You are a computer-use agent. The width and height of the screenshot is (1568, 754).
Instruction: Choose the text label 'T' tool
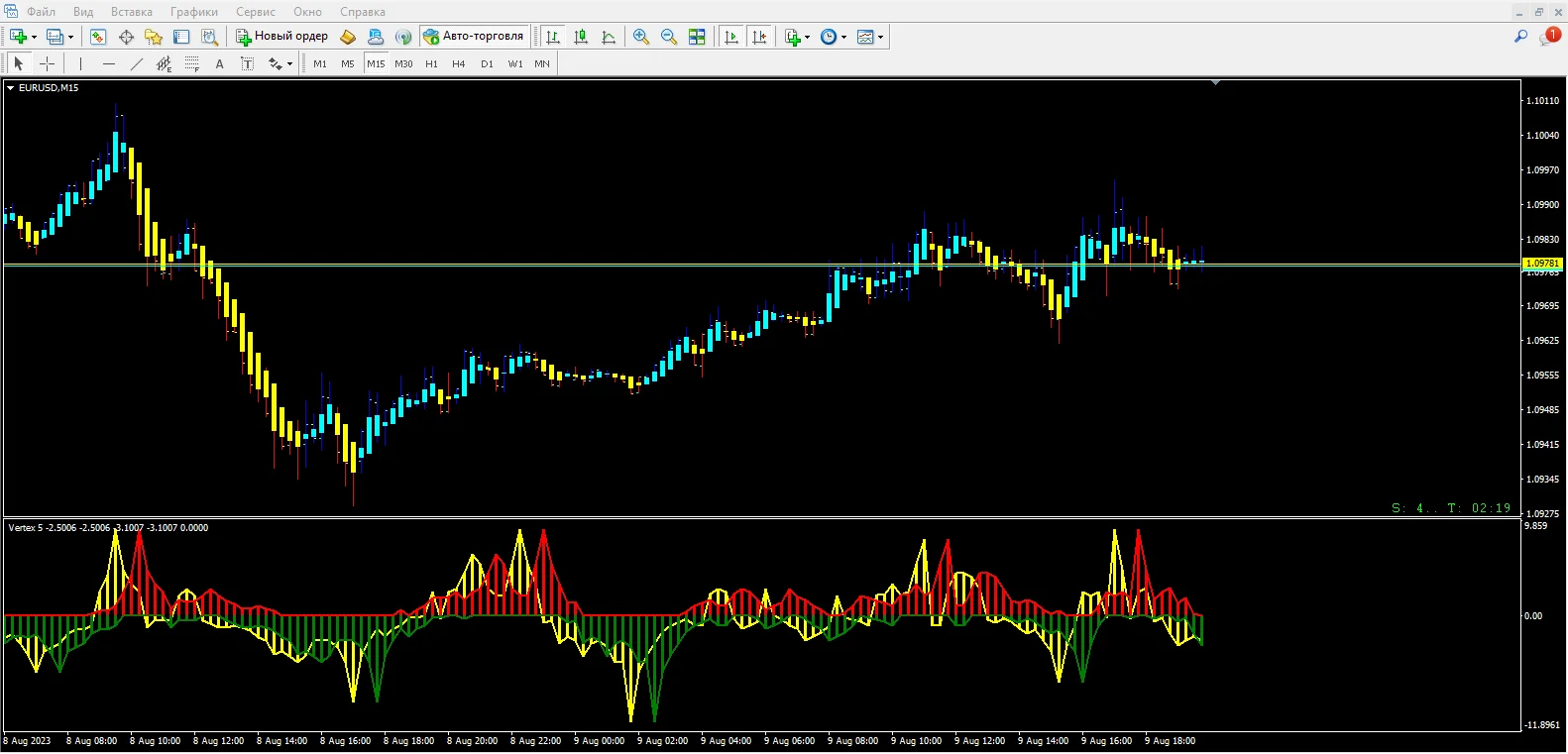248,63
